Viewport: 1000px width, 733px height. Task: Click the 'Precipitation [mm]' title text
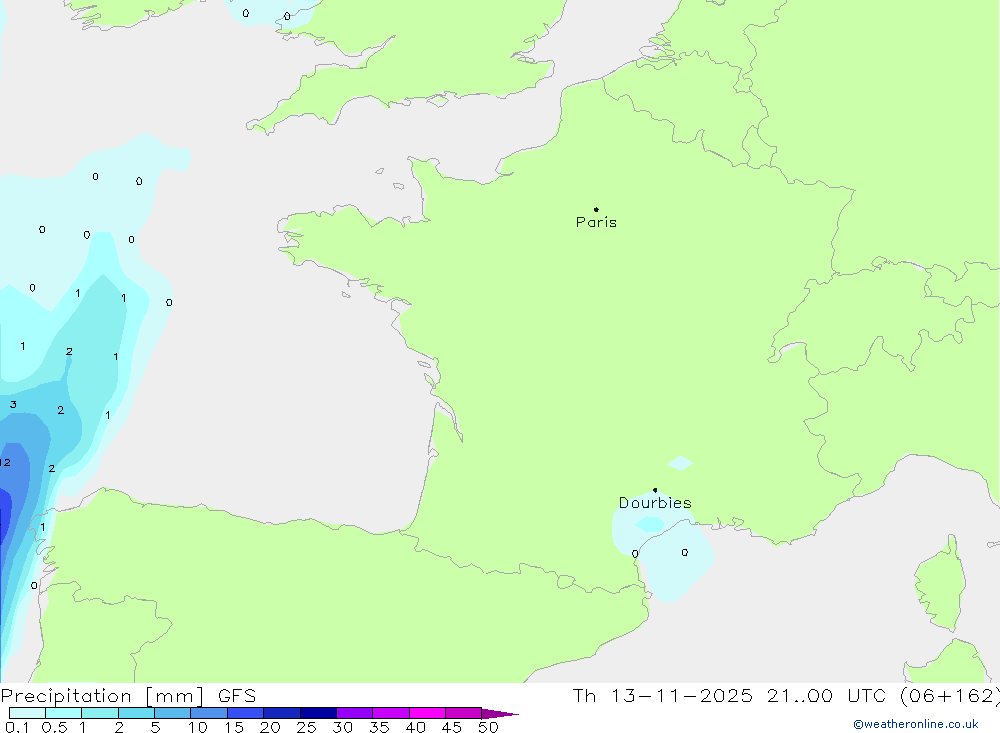point(103,696)
